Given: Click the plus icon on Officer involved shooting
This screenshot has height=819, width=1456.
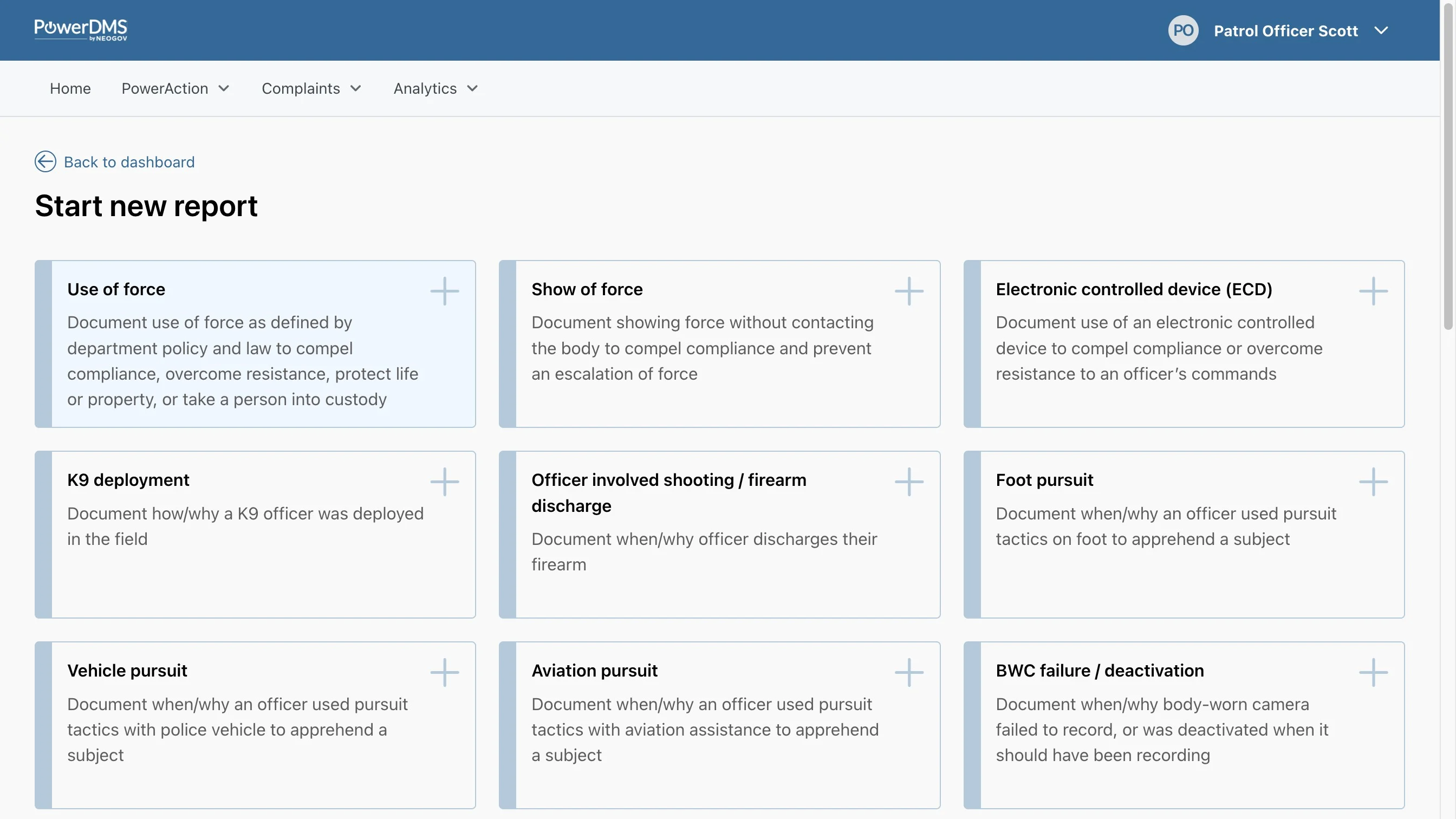Looking at the screenshot, I should 909,482.
